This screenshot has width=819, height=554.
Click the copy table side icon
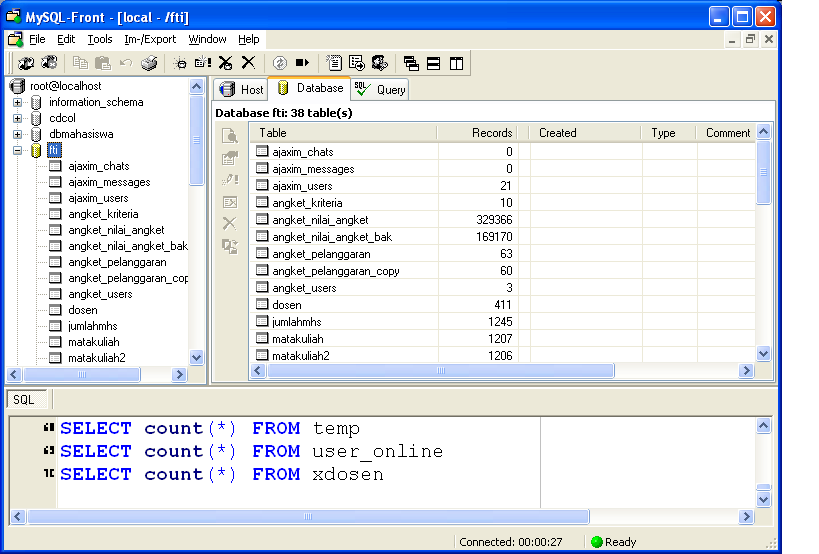click(x=230, y=246)
